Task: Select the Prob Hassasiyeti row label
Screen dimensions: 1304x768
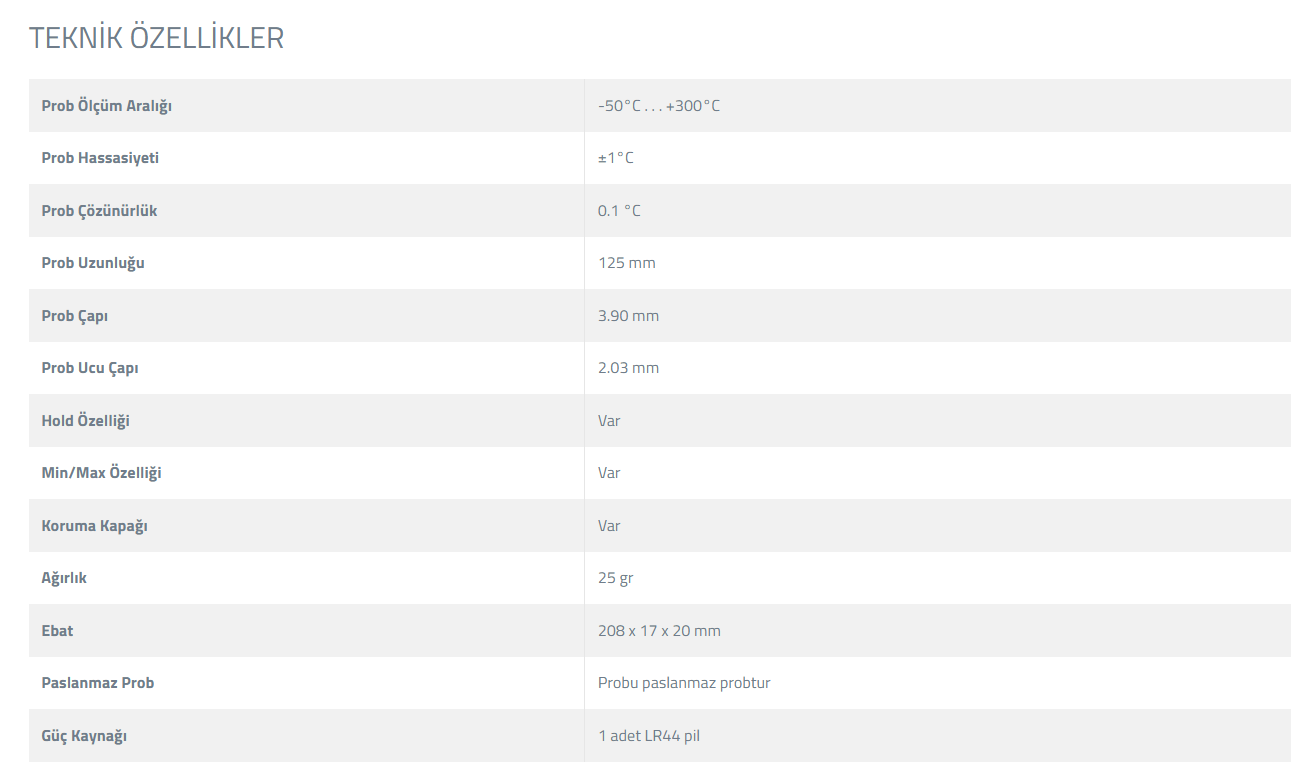Action: [100, 158]
